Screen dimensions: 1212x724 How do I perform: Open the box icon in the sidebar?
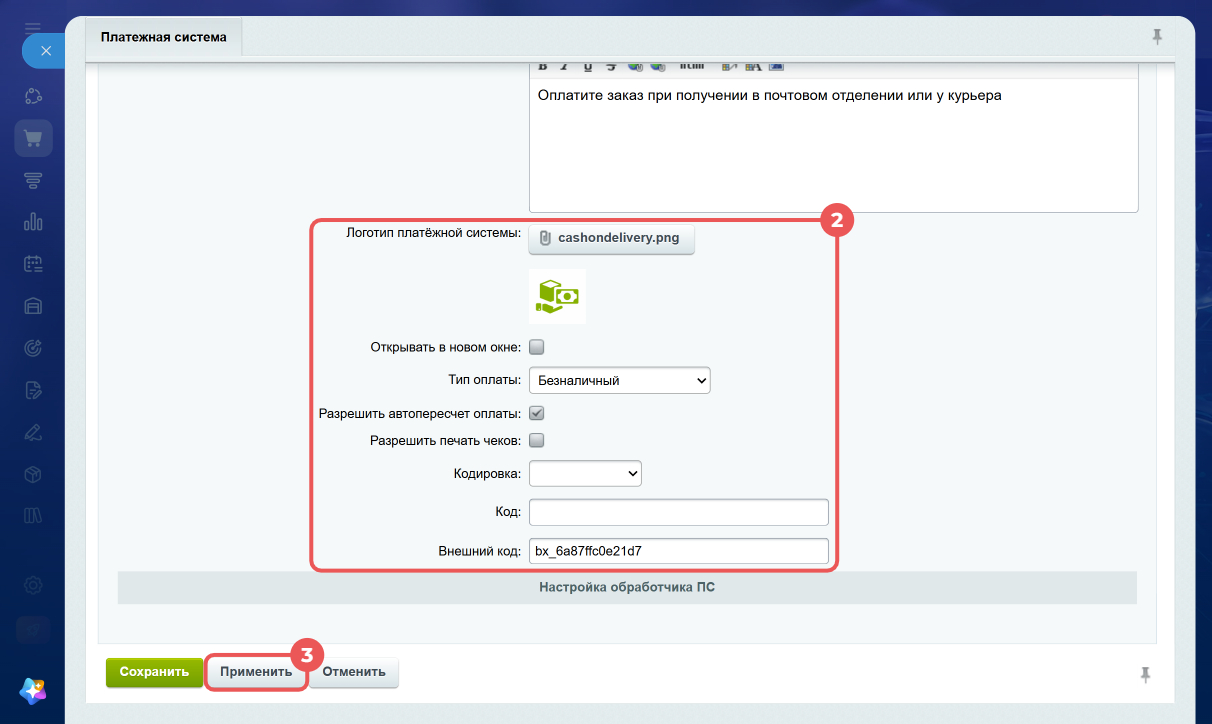[x=33, y=474]
